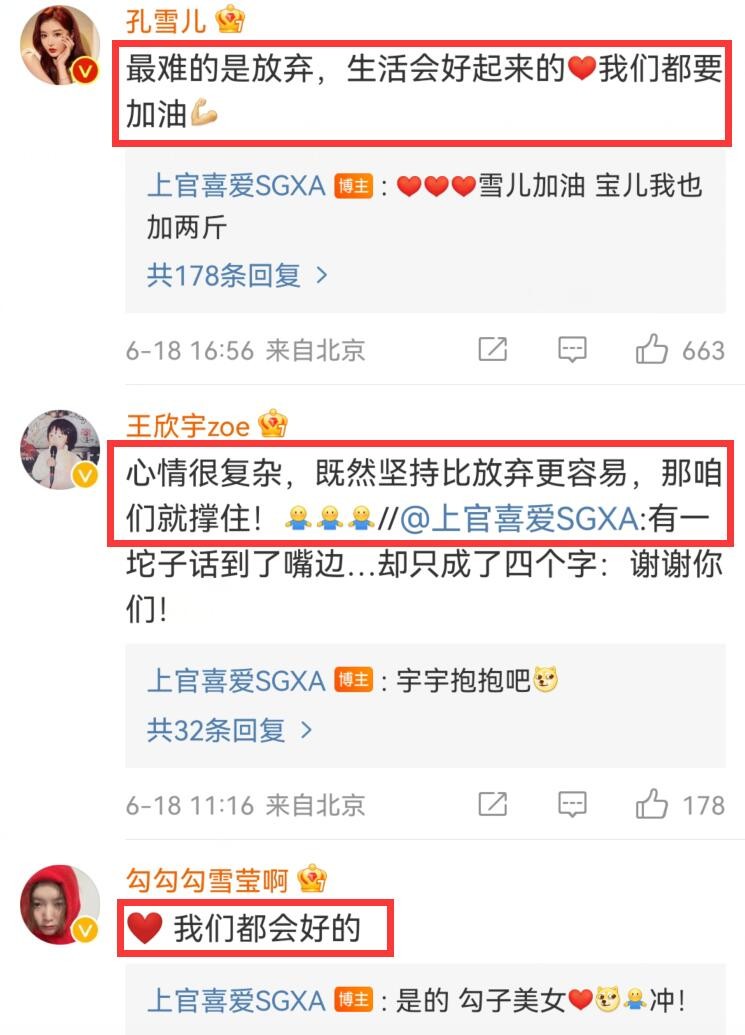Screen dimensions: 745x1035
Task: Tap the crown badge beside 勾勾勾雪莹啊
Action: [x=312, y=879]
